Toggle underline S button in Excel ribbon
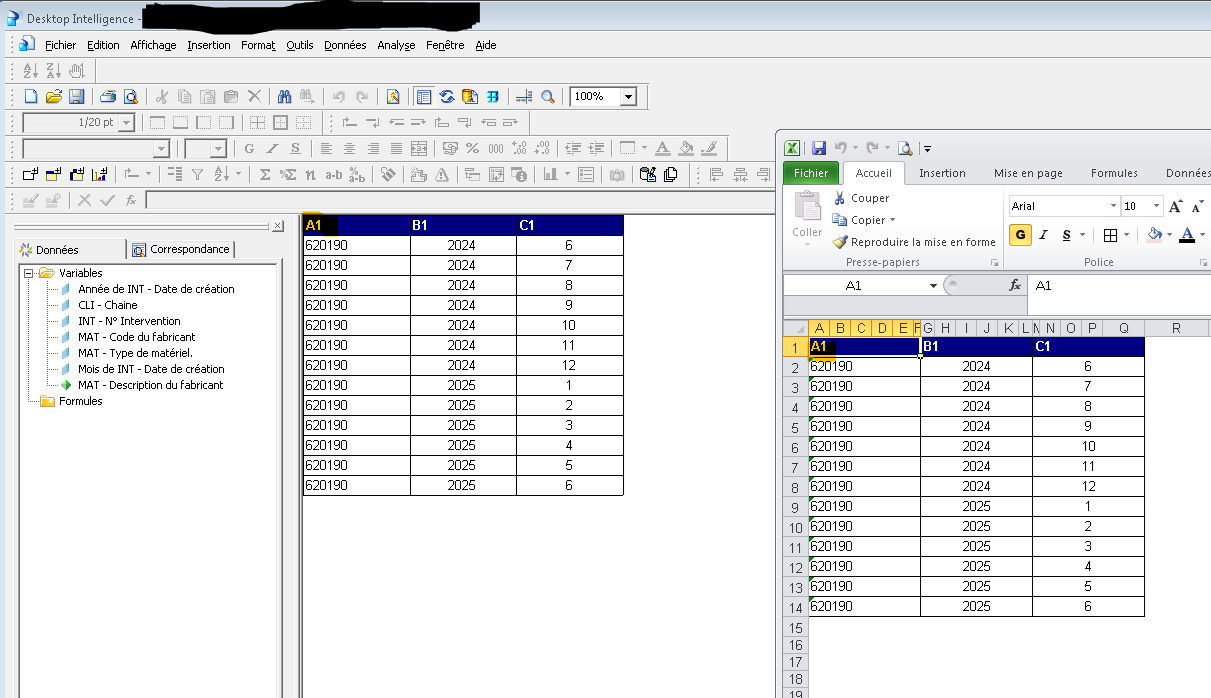 [x=1066, y=235]
